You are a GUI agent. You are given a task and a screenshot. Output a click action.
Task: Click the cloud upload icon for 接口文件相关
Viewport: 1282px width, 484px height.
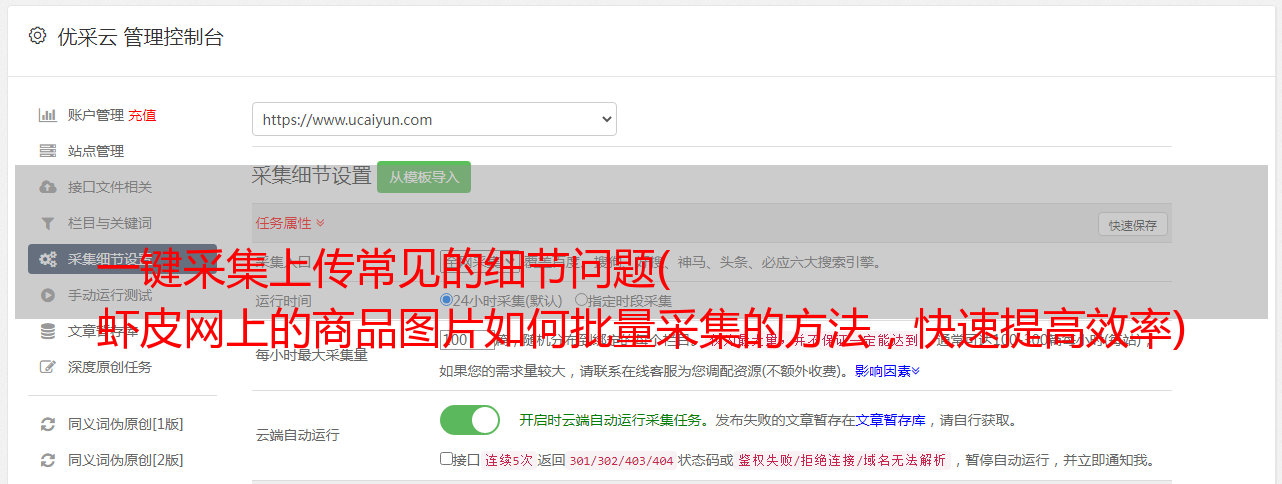pyautogui.click(x=47, y=187)
